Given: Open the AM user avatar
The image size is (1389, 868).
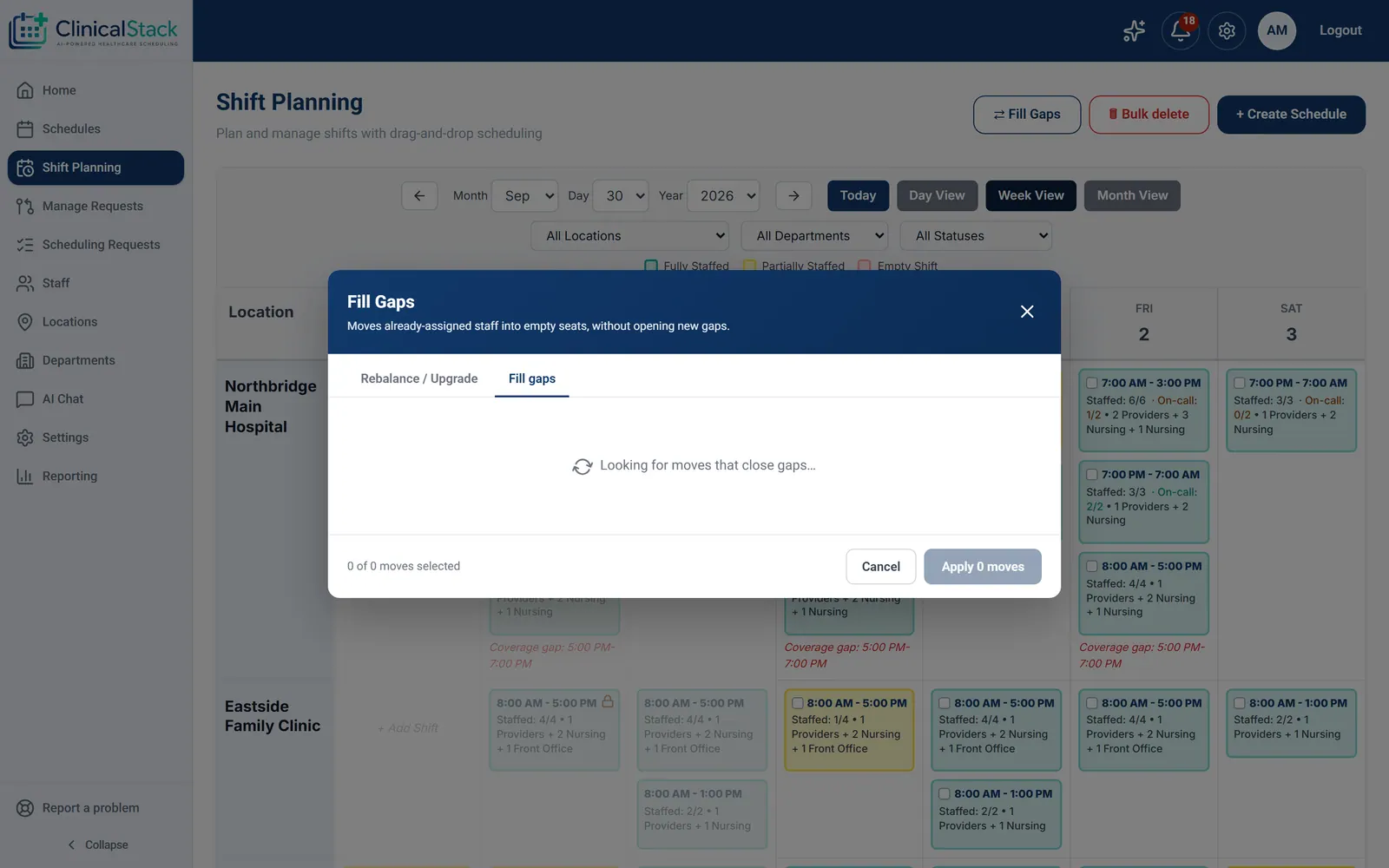Looking at the screenshot, I should point(1277,30).
